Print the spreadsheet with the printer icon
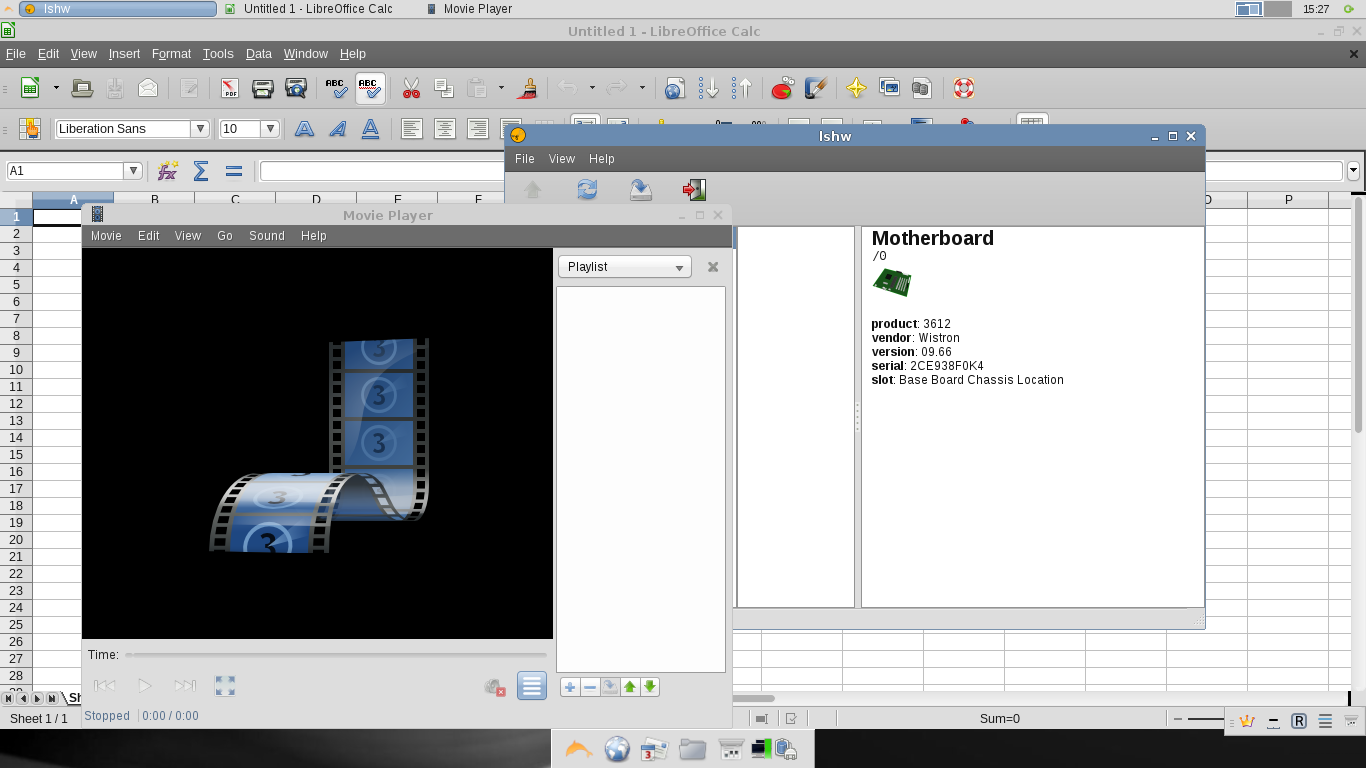Screen dimensions: 1366x768 coord(263,88)
